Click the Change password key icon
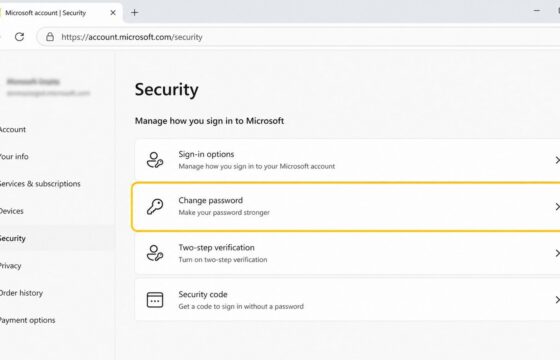 pos(155,206)
